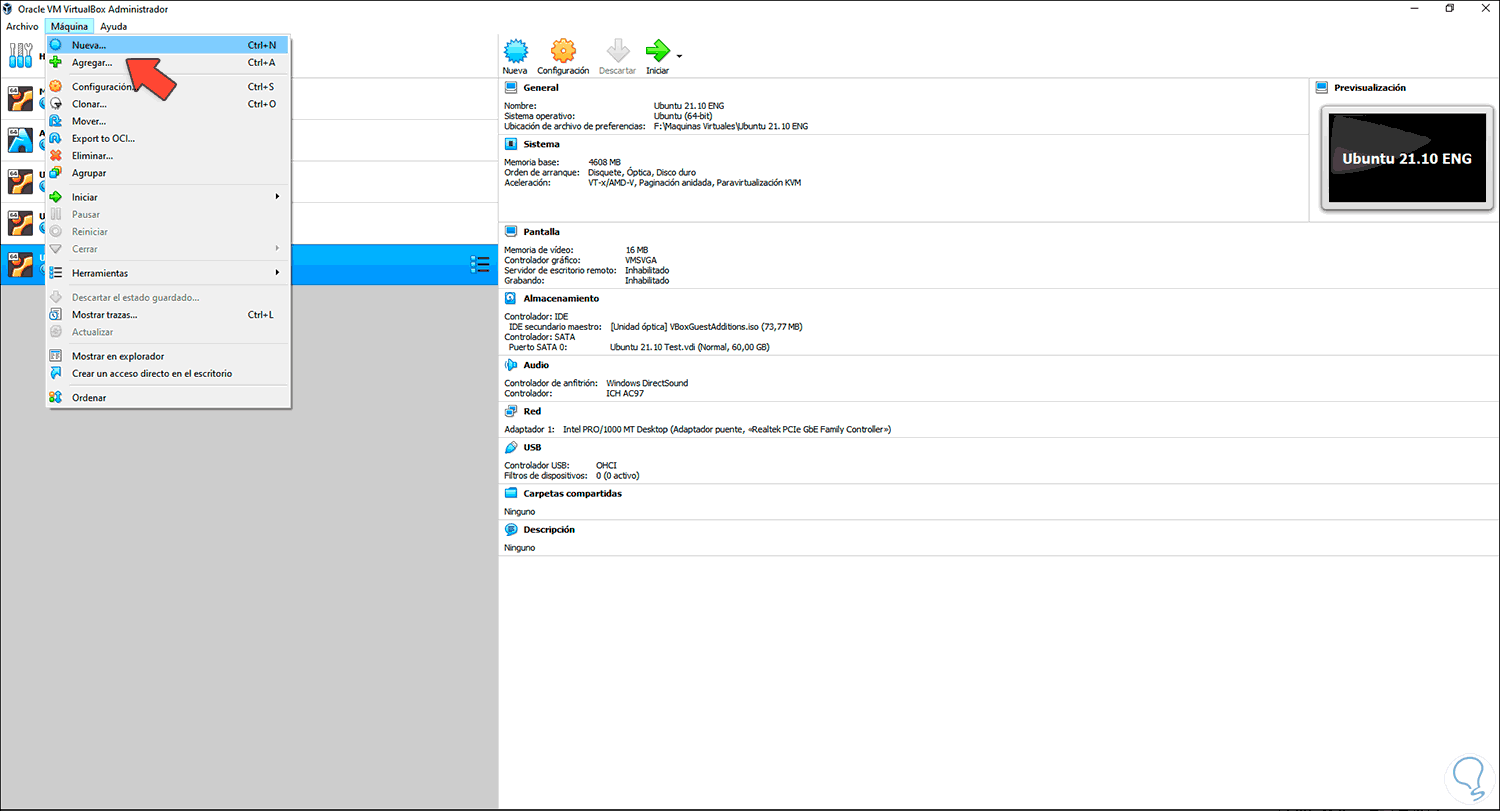Expand the greyed Cerrar submenu
The width and height of the screenshot is (1500, 811).
pyautogui.click(x=168, y=248)
